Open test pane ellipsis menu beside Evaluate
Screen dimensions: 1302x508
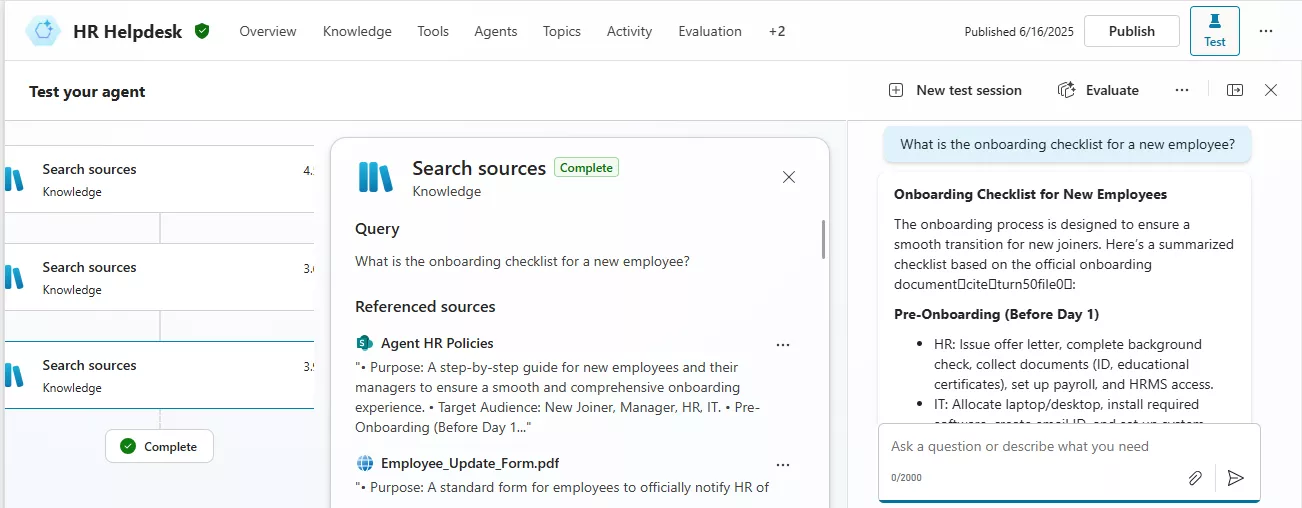point(1182,90)
